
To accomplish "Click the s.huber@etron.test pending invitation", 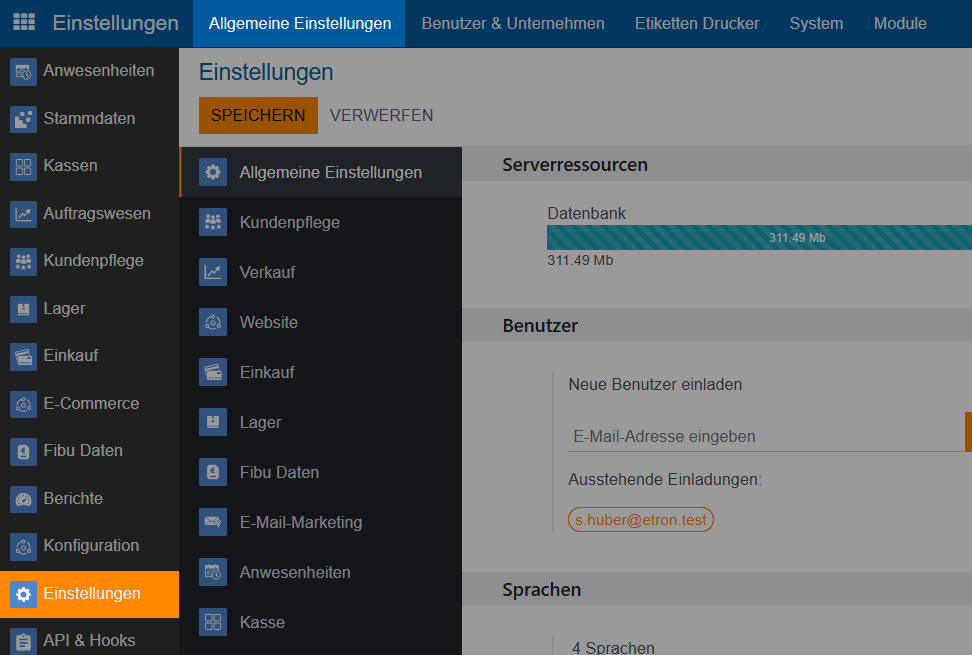I will pyautogui.click(x=641, y=520).
